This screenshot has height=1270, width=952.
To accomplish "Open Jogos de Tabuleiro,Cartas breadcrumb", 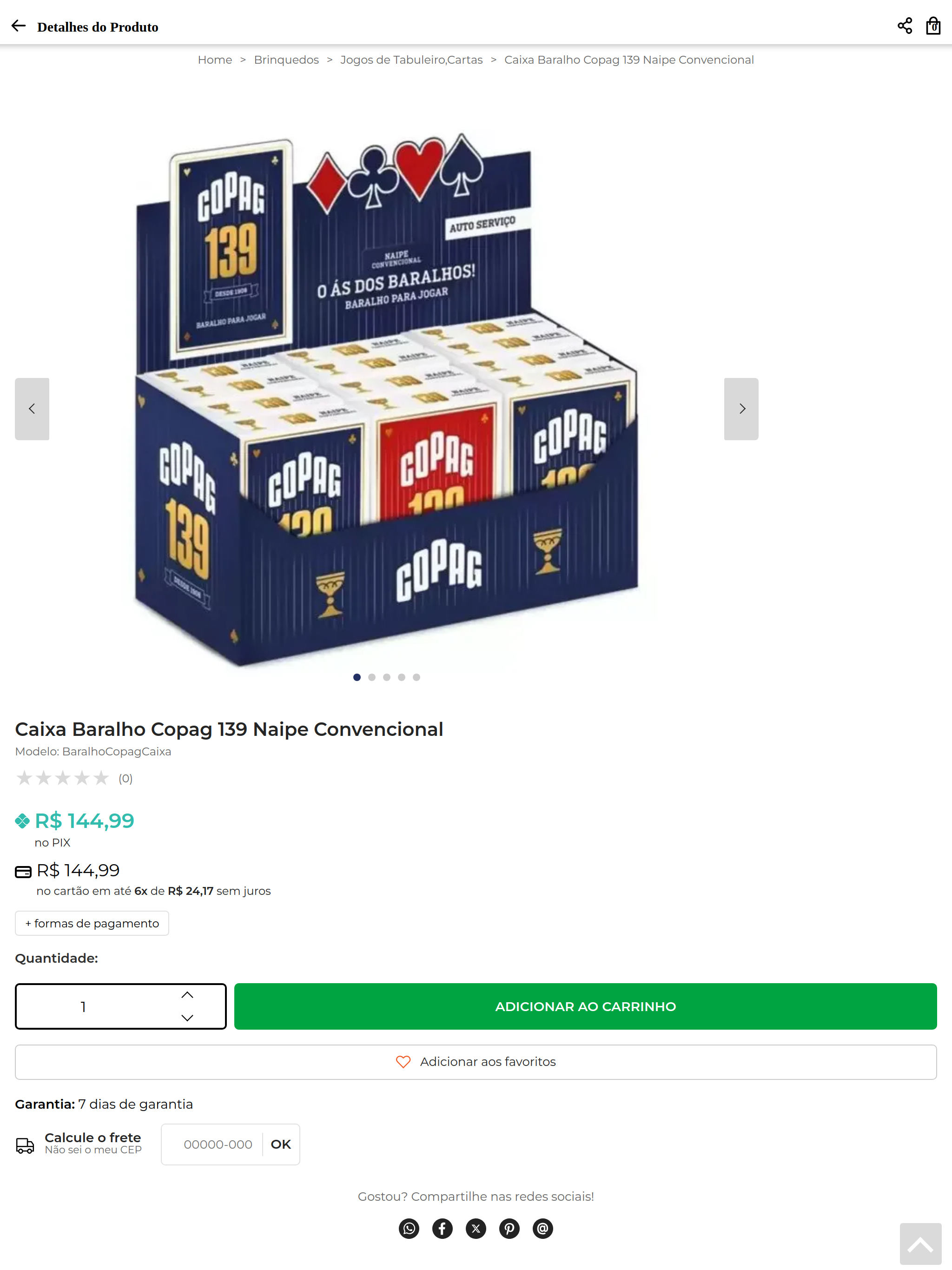I will pos(411,60).
